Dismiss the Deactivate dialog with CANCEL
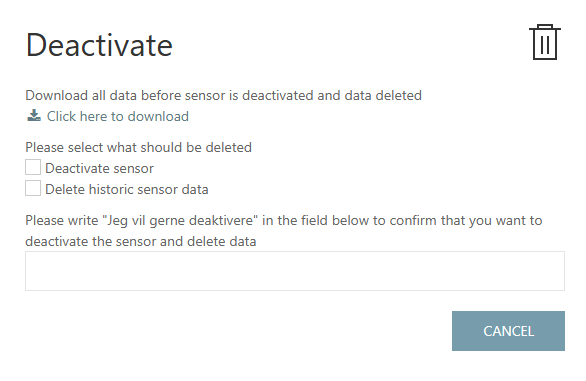The height and width of the screenshot is (381, 586). pos(508,331)
